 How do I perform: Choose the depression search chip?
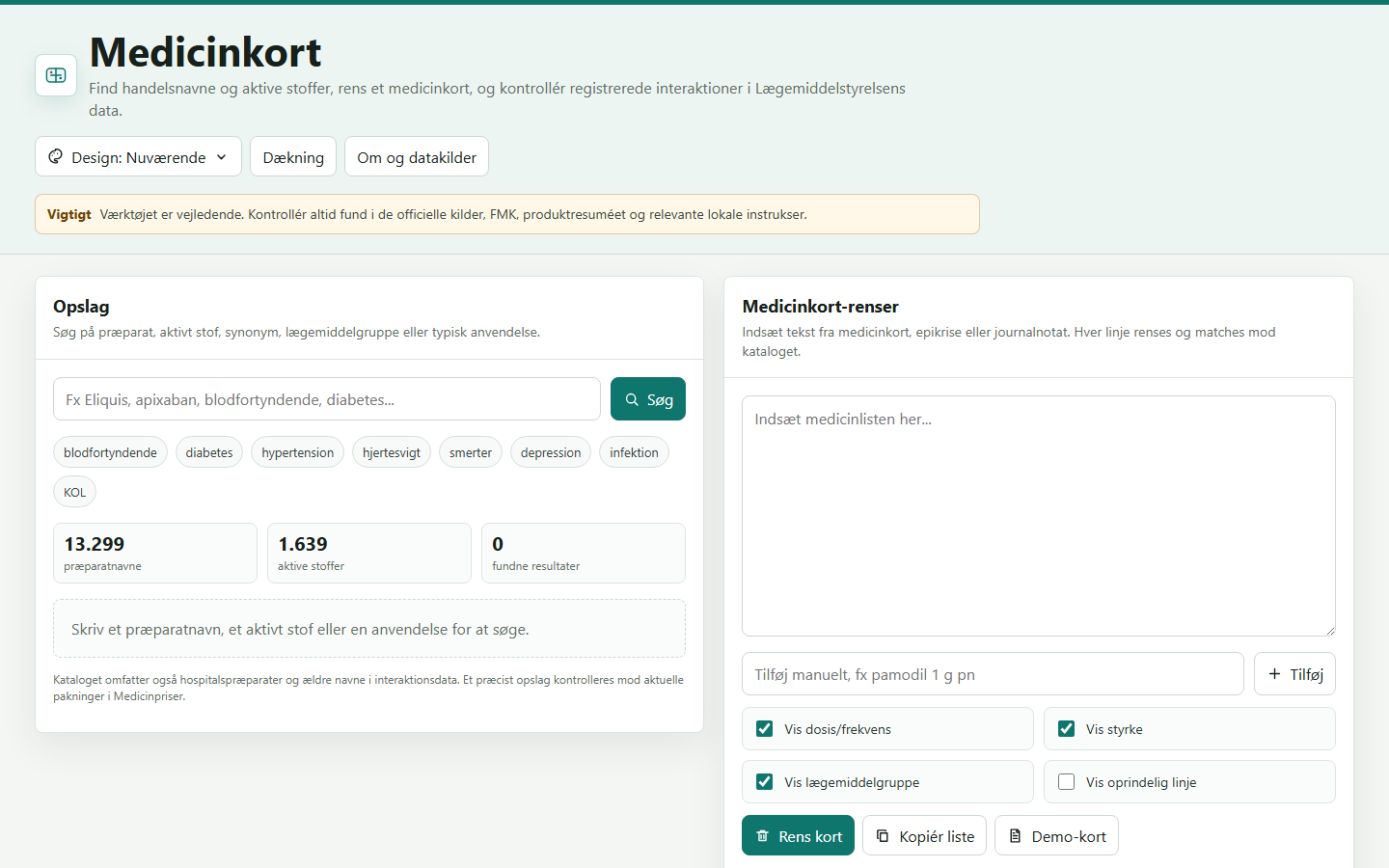pos(551,452)
